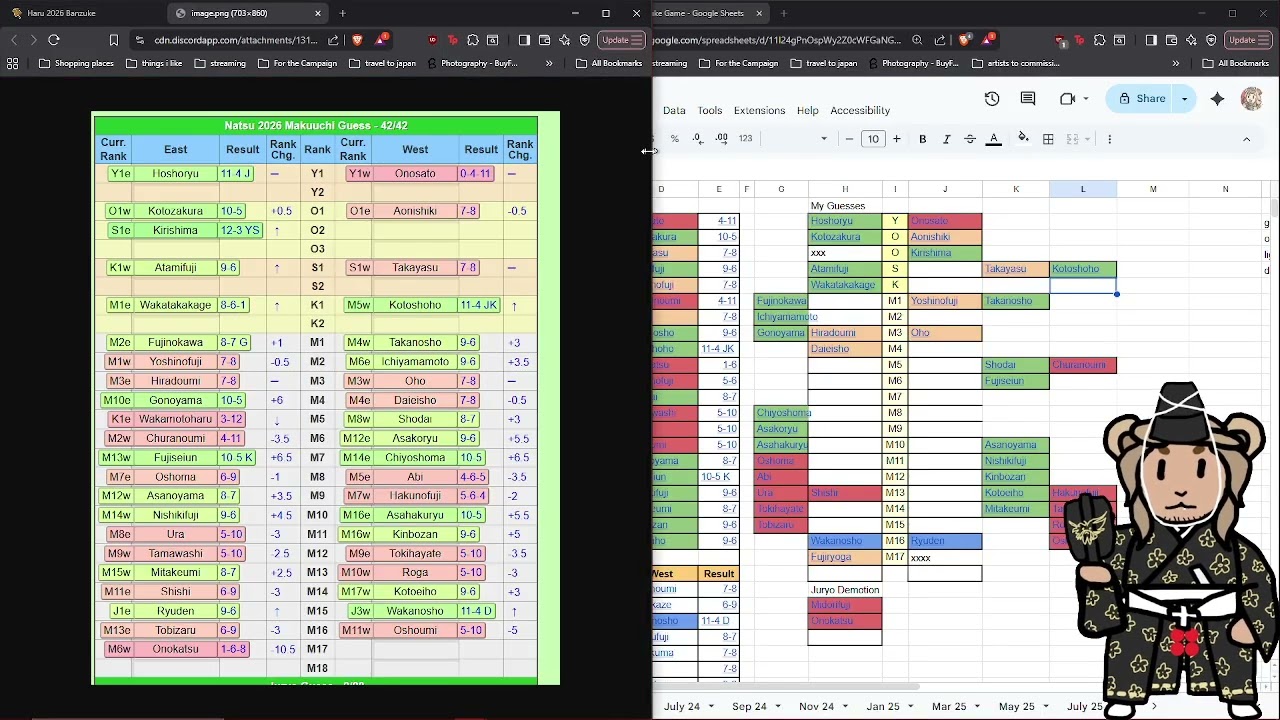
Task: Open the Extensions menu
Action: pyautogui.click(x=759, y=110)
